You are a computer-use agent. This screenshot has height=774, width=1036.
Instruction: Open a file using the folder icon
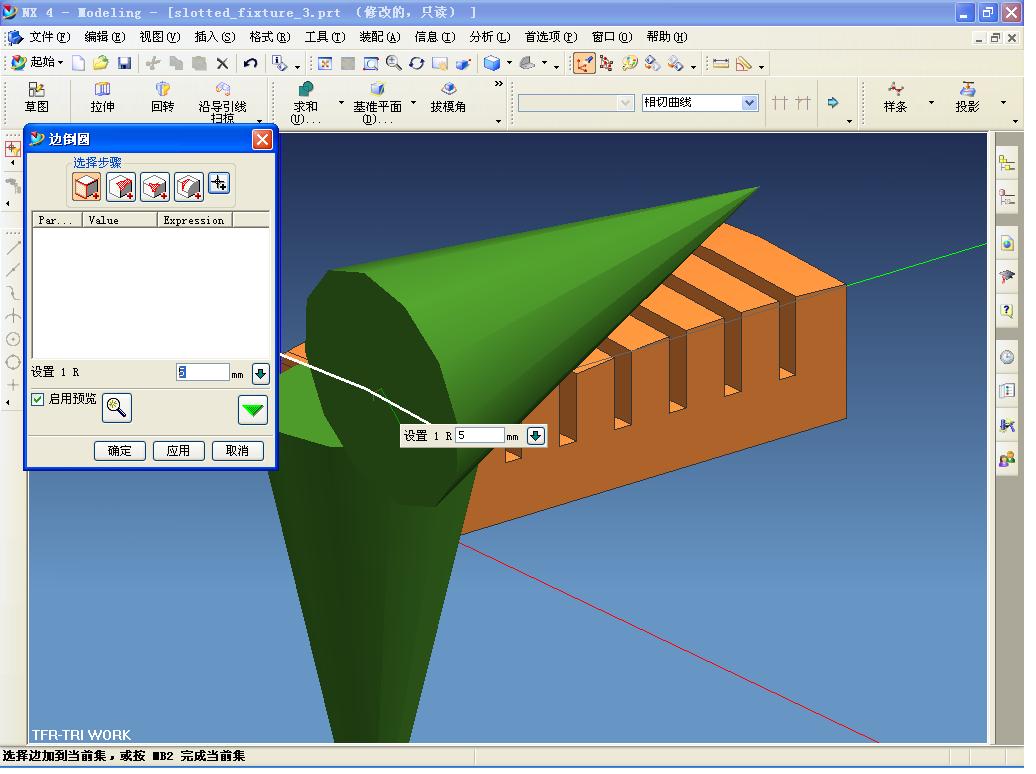[100, 63]
